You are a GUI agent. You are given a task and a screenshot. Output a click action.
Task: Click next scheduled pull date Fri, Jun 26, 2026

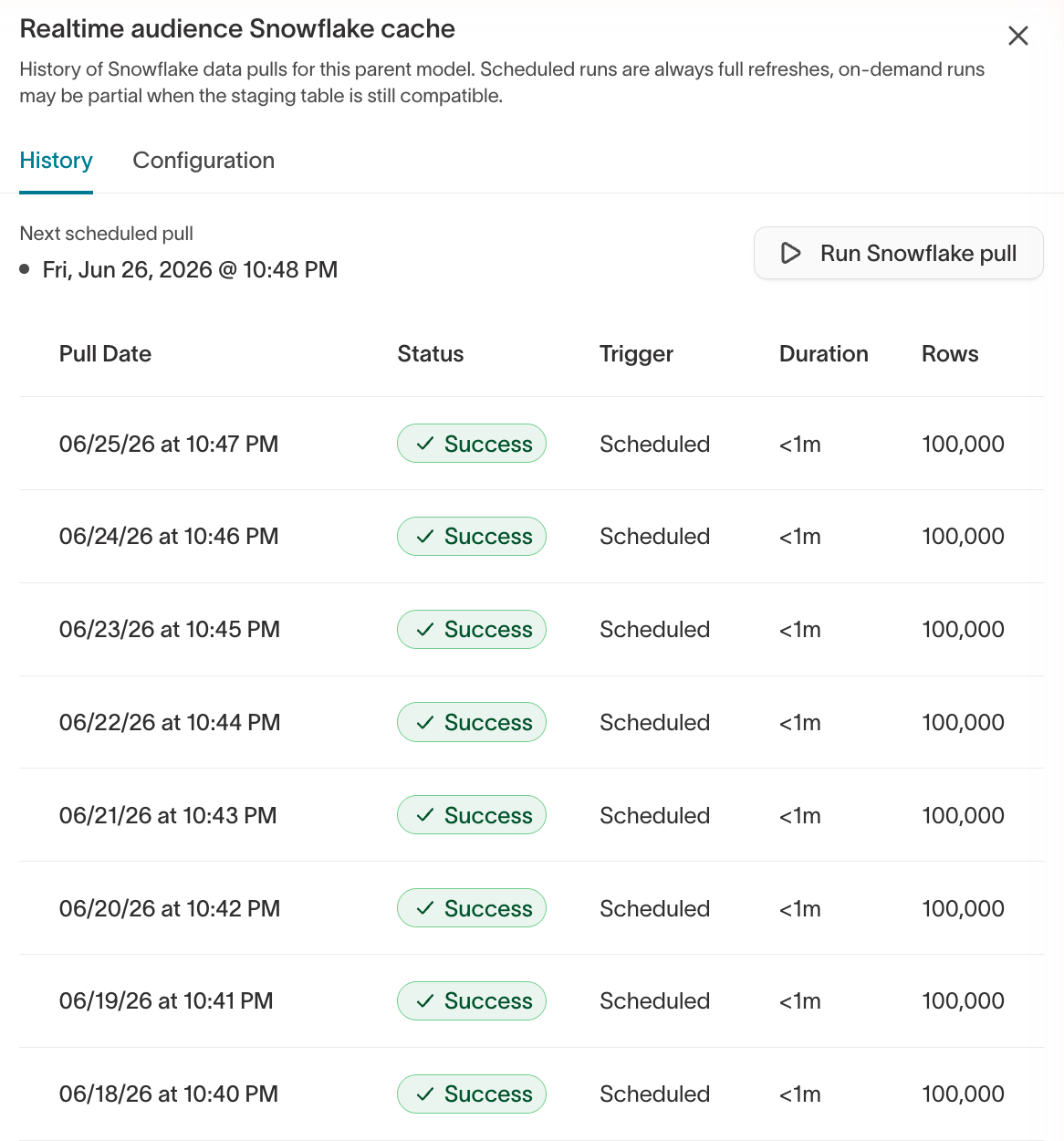[190, 270]
